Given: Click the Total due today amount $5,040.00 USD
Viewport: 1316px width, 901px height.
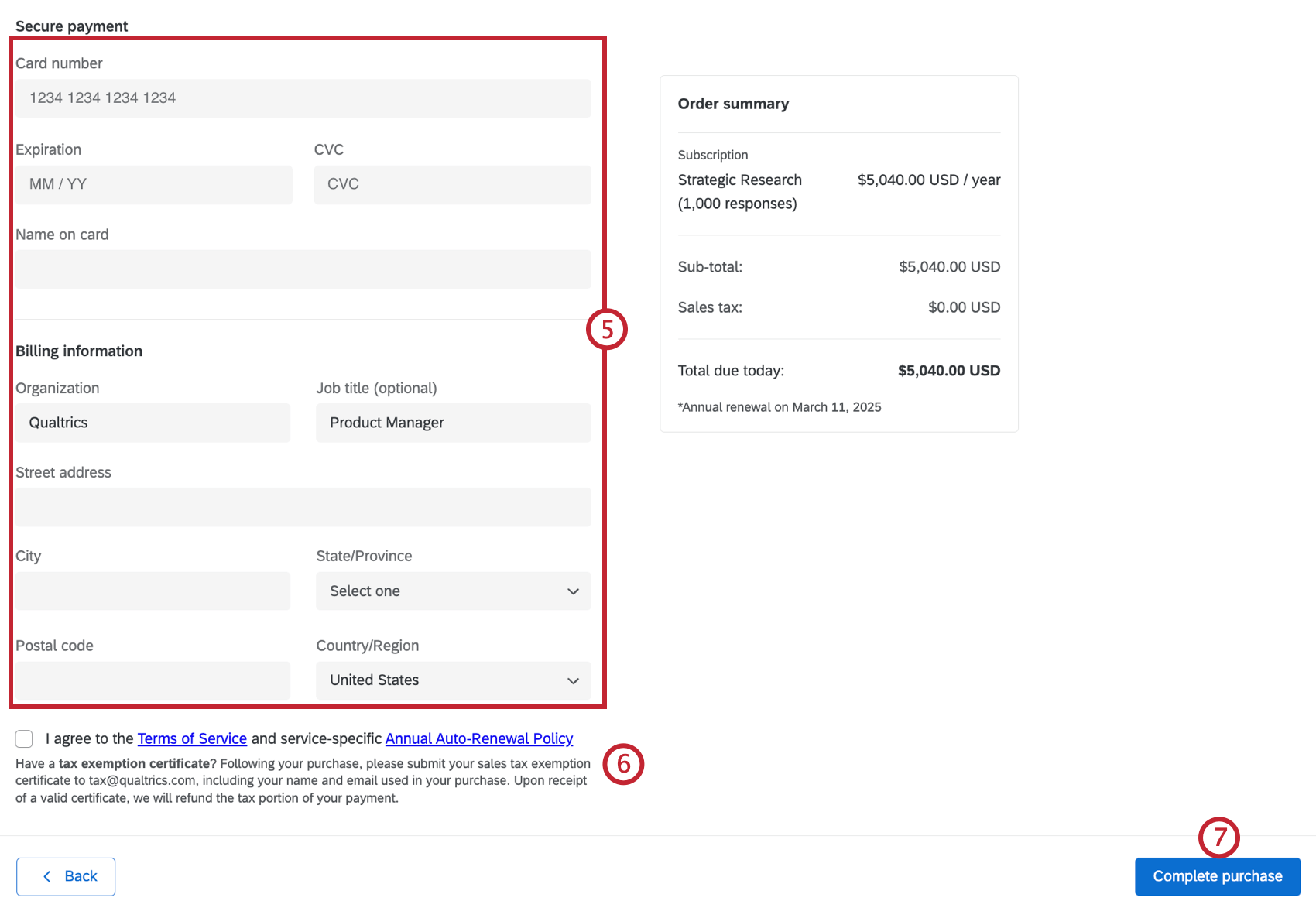Looking at the screenshot, I should click(949, 371).
